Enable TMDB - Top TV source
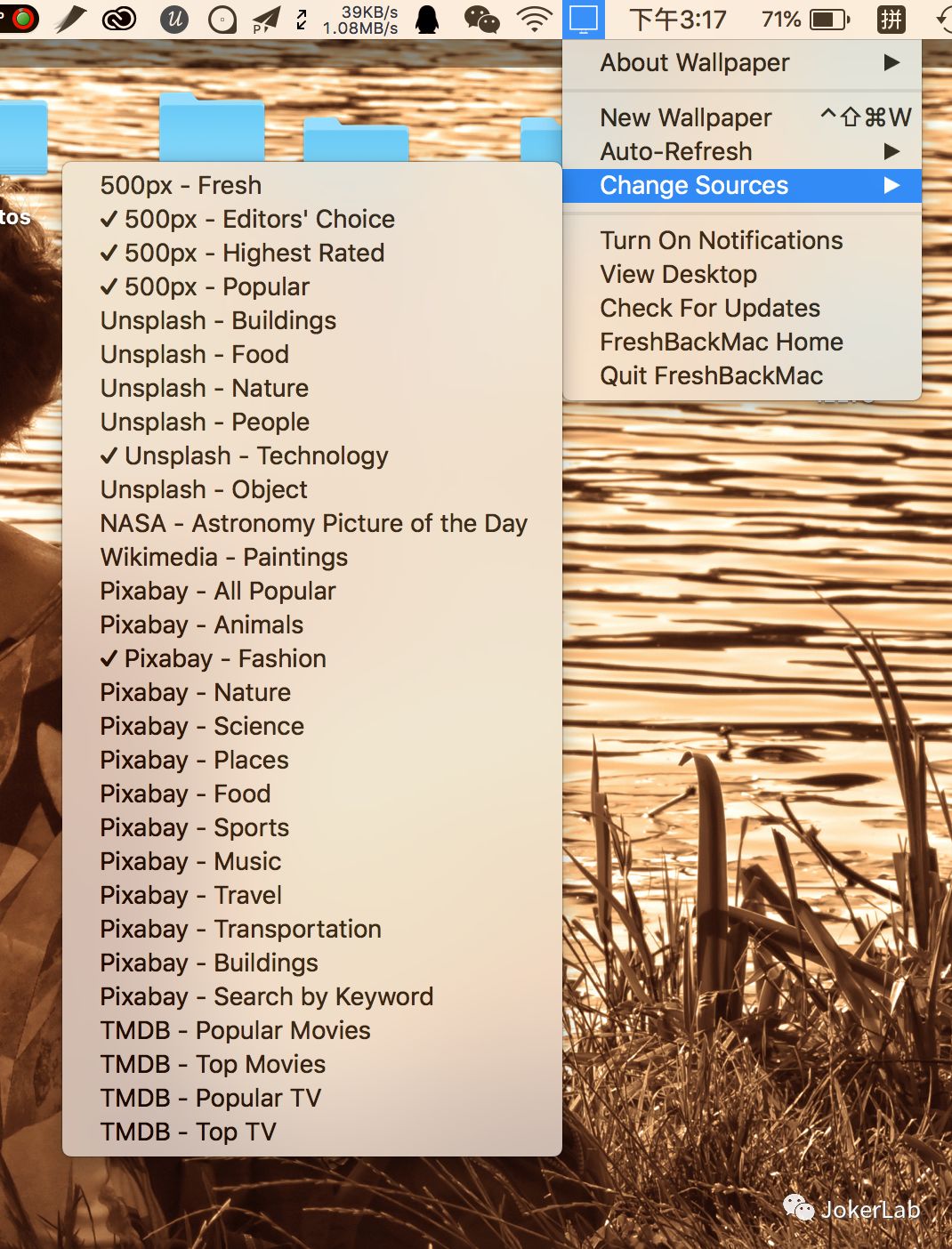952x1249 pixels. pos(312,1132)
